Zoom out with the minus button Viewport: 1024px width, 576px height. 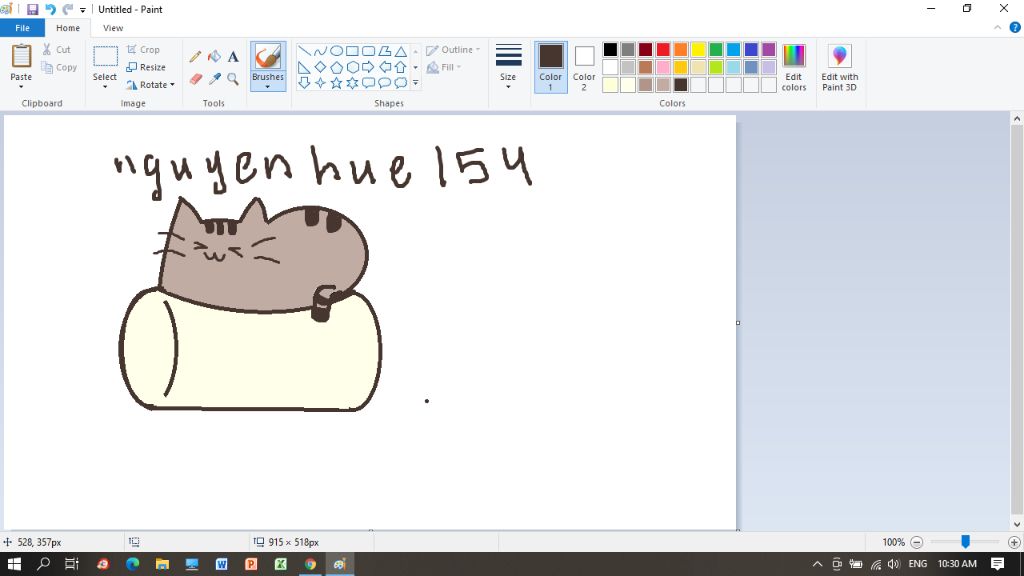pos(916,542)
